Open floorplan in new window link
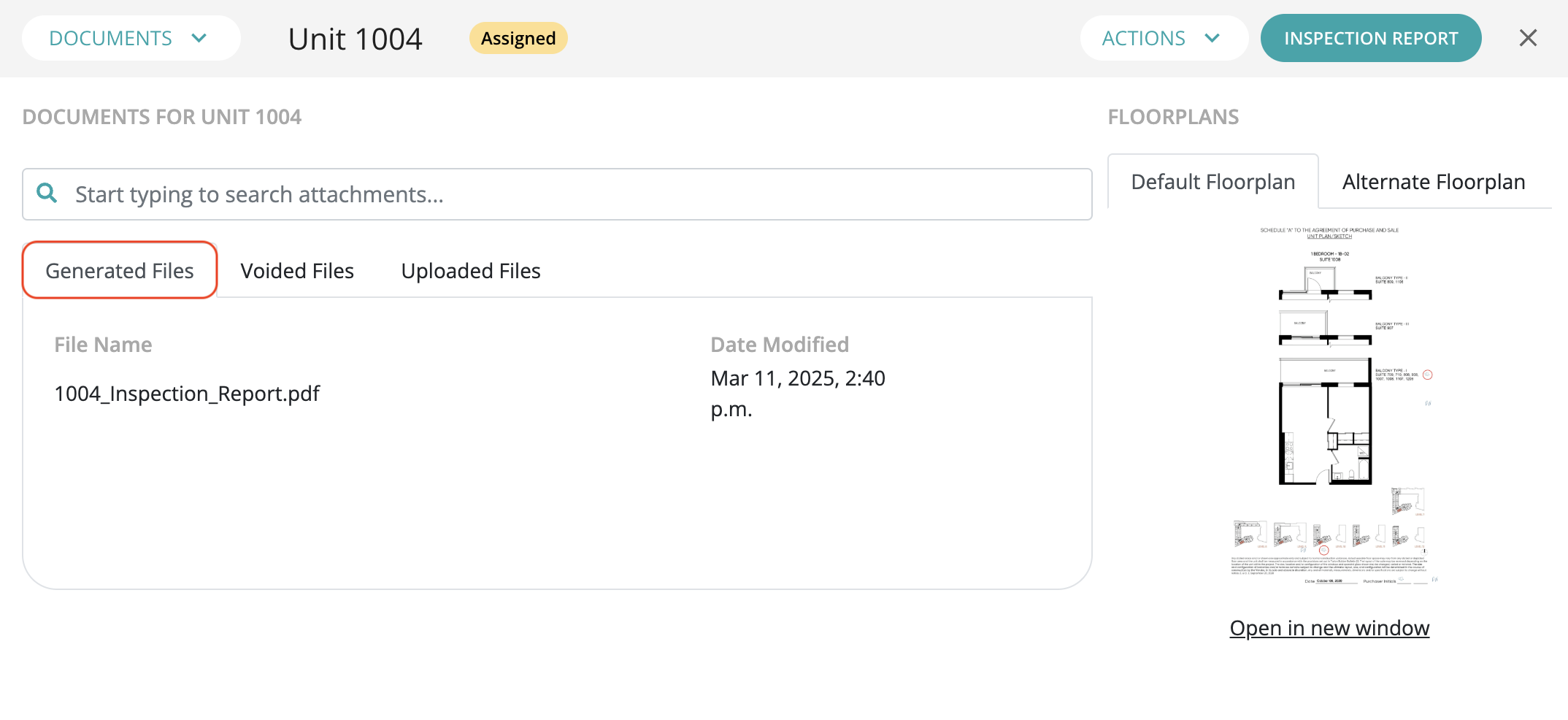Image resolution: width=1568 pixels, height=720 pixels. pyautogui.click(x=1329, y=628)
